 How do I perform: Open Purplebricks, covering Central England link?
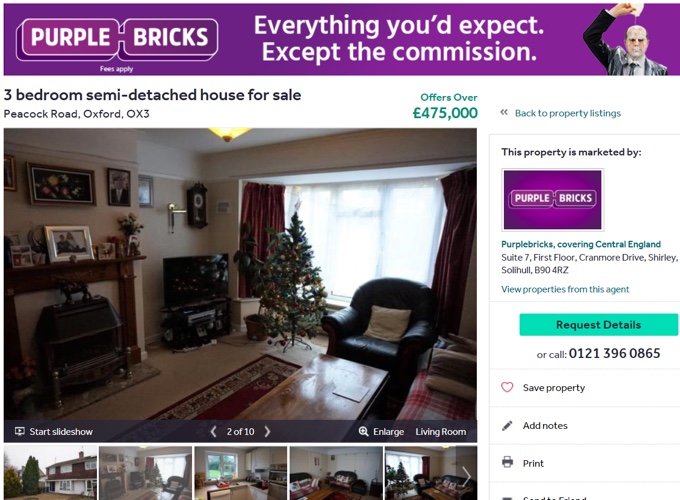581,244
